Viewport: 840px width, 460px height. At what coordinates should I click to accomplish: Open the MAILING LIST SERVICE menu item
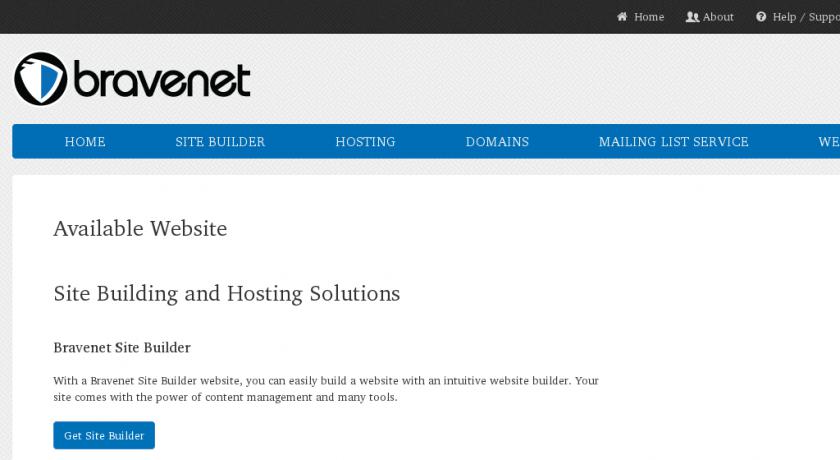pyautogui.click(x=673, y=141)
